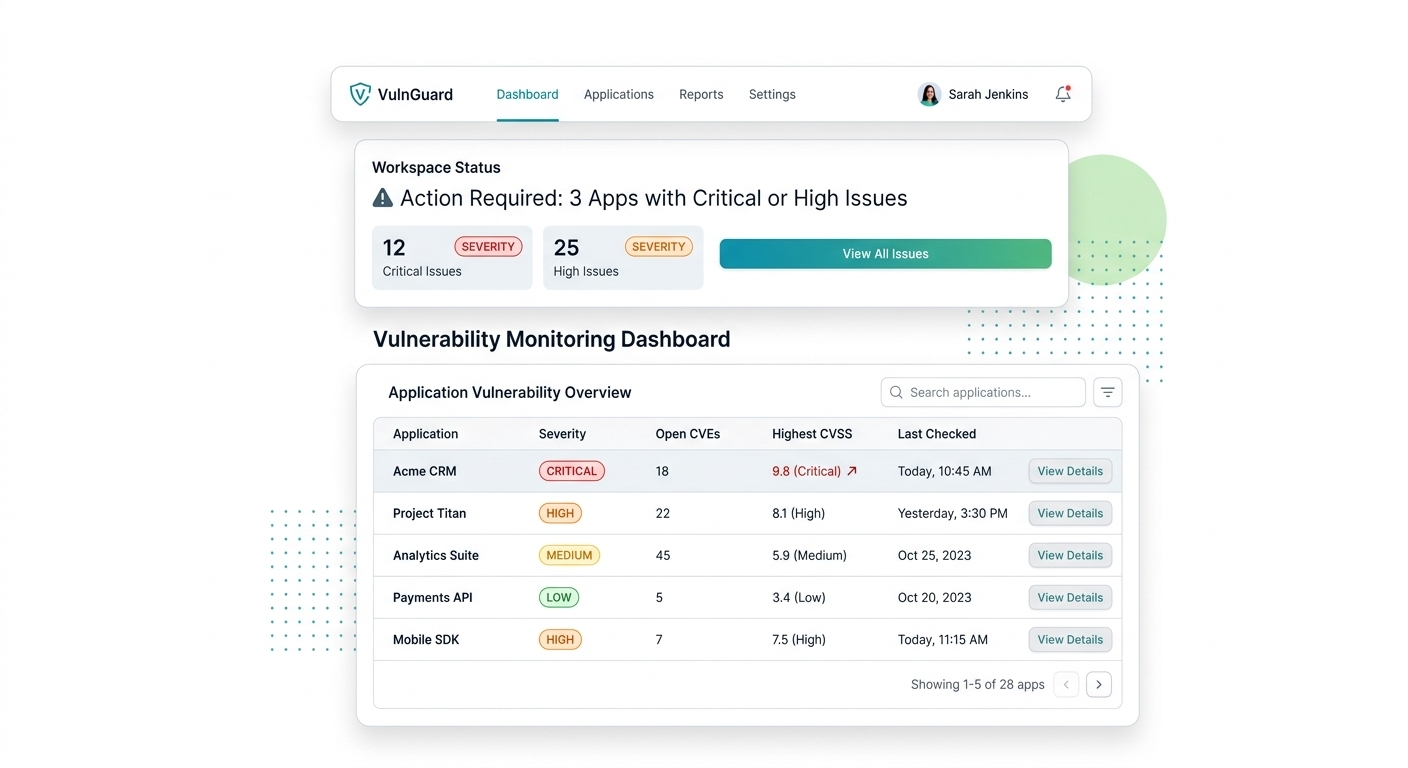Image resolution: width=1408 pixels, height=768 pixels.
Task: Click the Application Vulnerability Overview title
Action: (x=510, y=392)
